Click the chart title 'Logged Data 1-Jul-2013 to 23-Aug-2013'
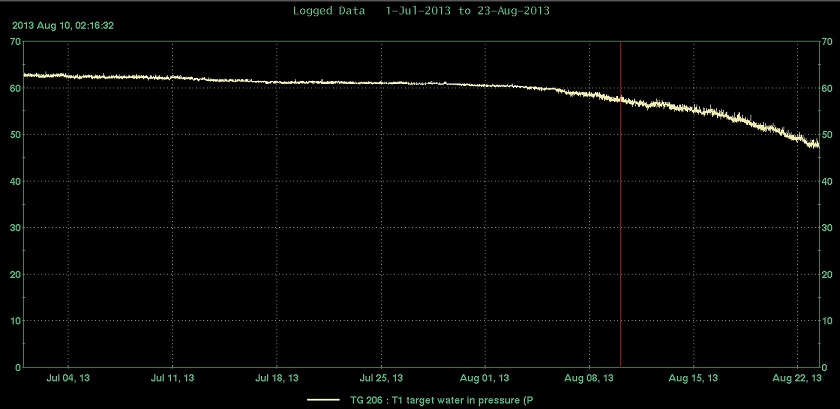 (421, 11)
